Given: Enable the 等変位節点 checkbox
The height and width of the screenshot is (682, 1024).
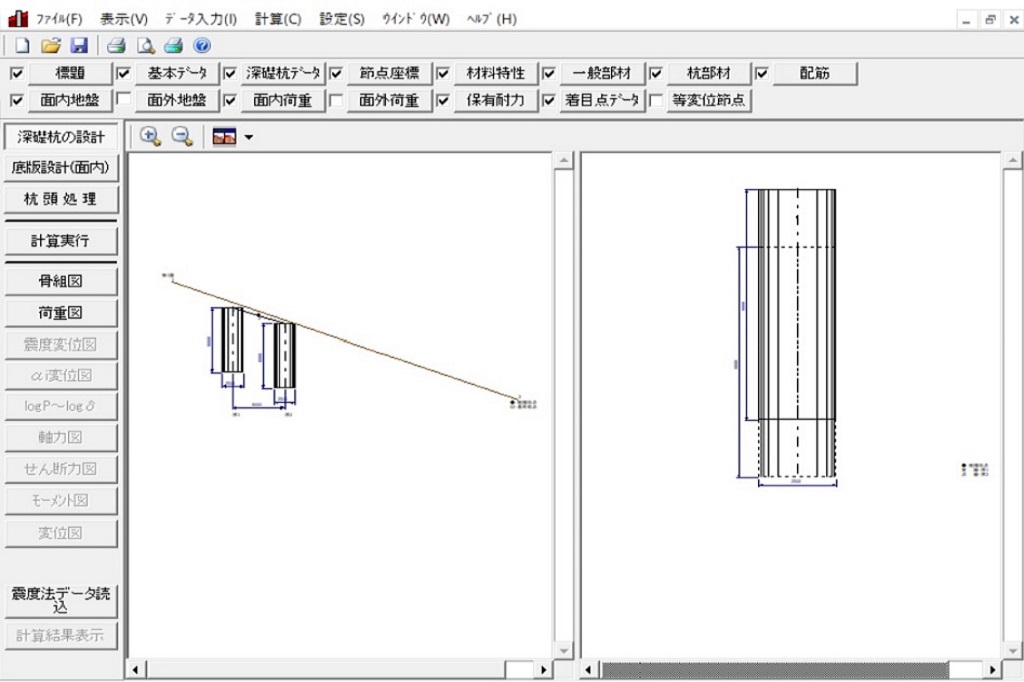Looking at the screenshot, I should [x=656, y=100].
